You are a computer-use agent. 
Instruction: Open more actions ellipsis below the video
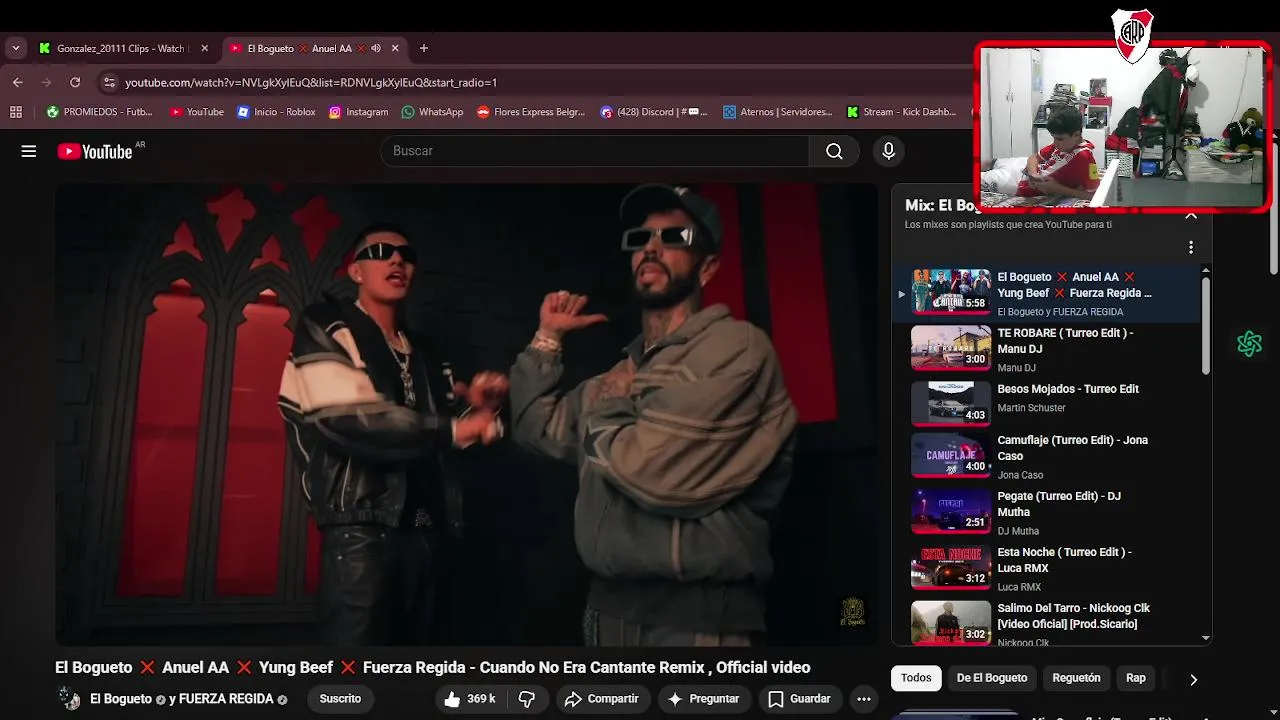pyautogui.click(x=864, y=699)
